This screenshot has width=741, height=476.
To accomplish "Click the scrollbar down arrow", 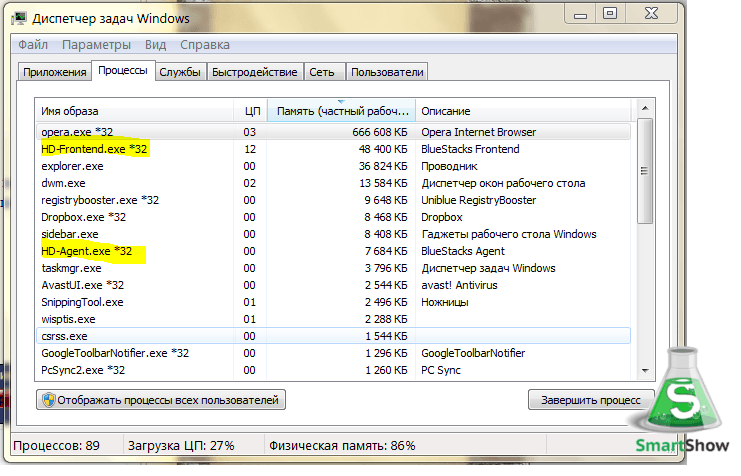I will tap(645, 371).
